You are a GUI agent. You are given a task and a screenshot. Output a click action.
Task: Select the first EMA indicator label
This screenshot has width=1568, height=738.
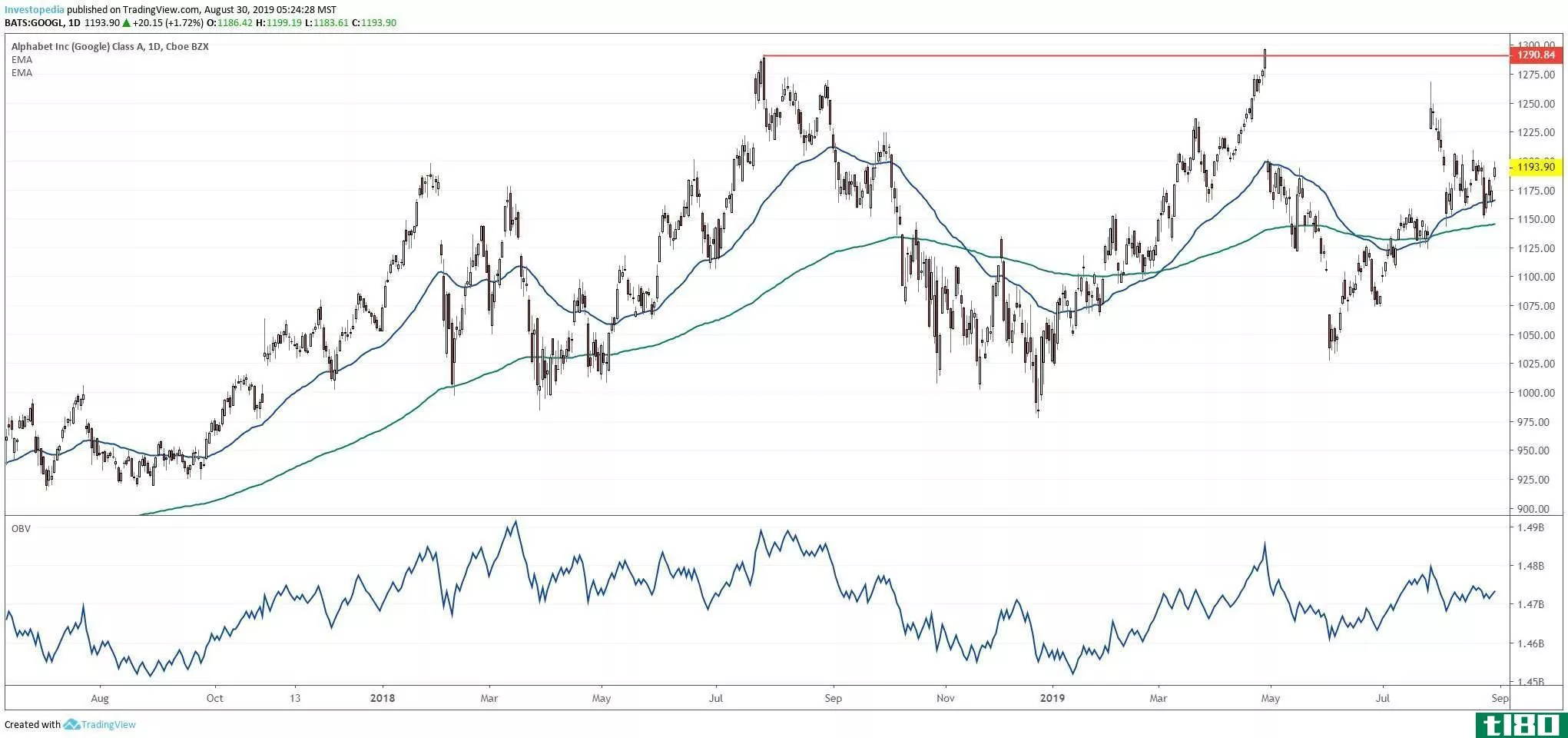tap(22, 59)
